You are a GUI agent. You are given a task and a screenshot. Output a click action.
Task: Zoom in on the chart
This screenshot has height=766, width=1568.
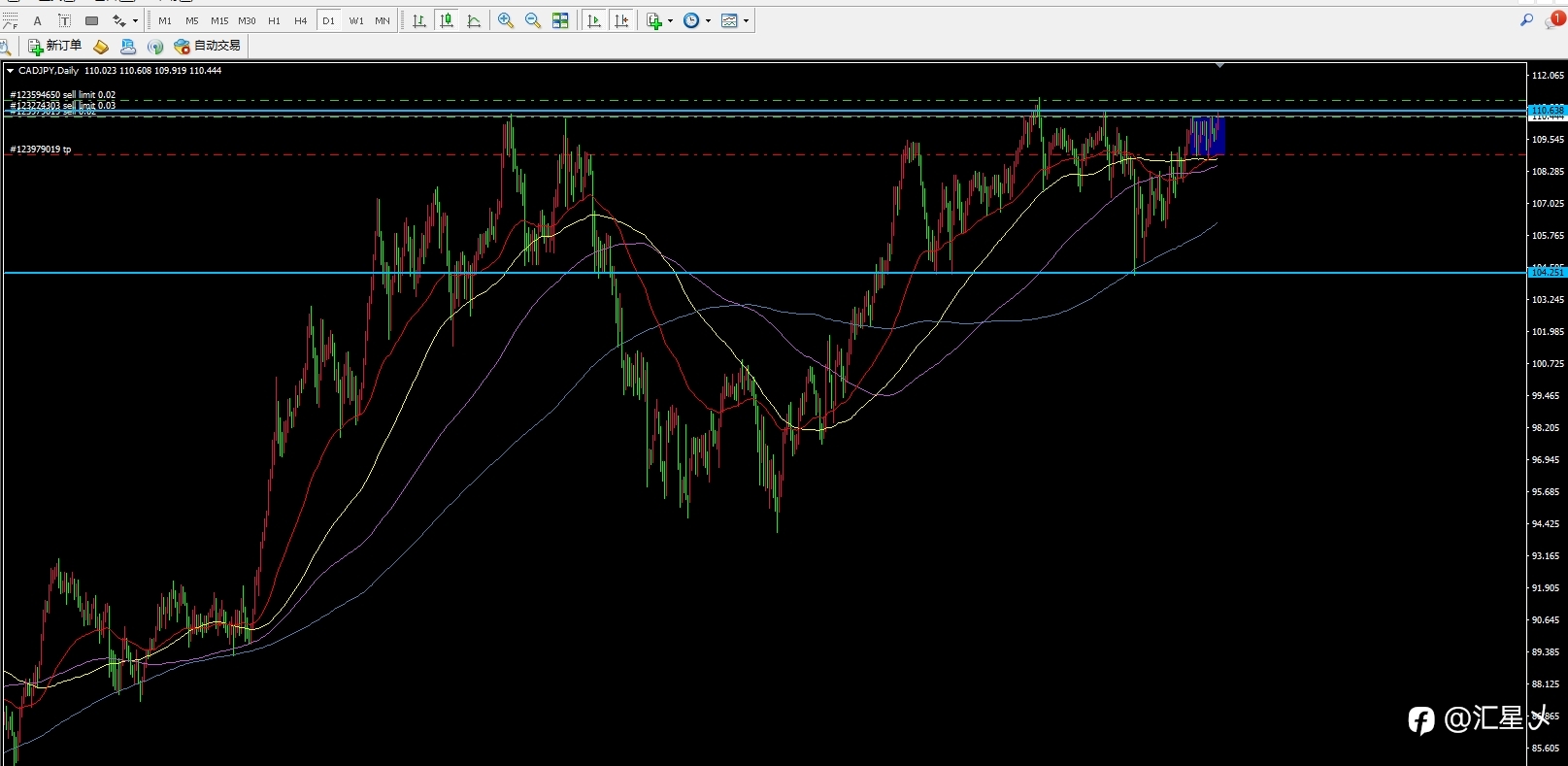(x=506, y=20)
